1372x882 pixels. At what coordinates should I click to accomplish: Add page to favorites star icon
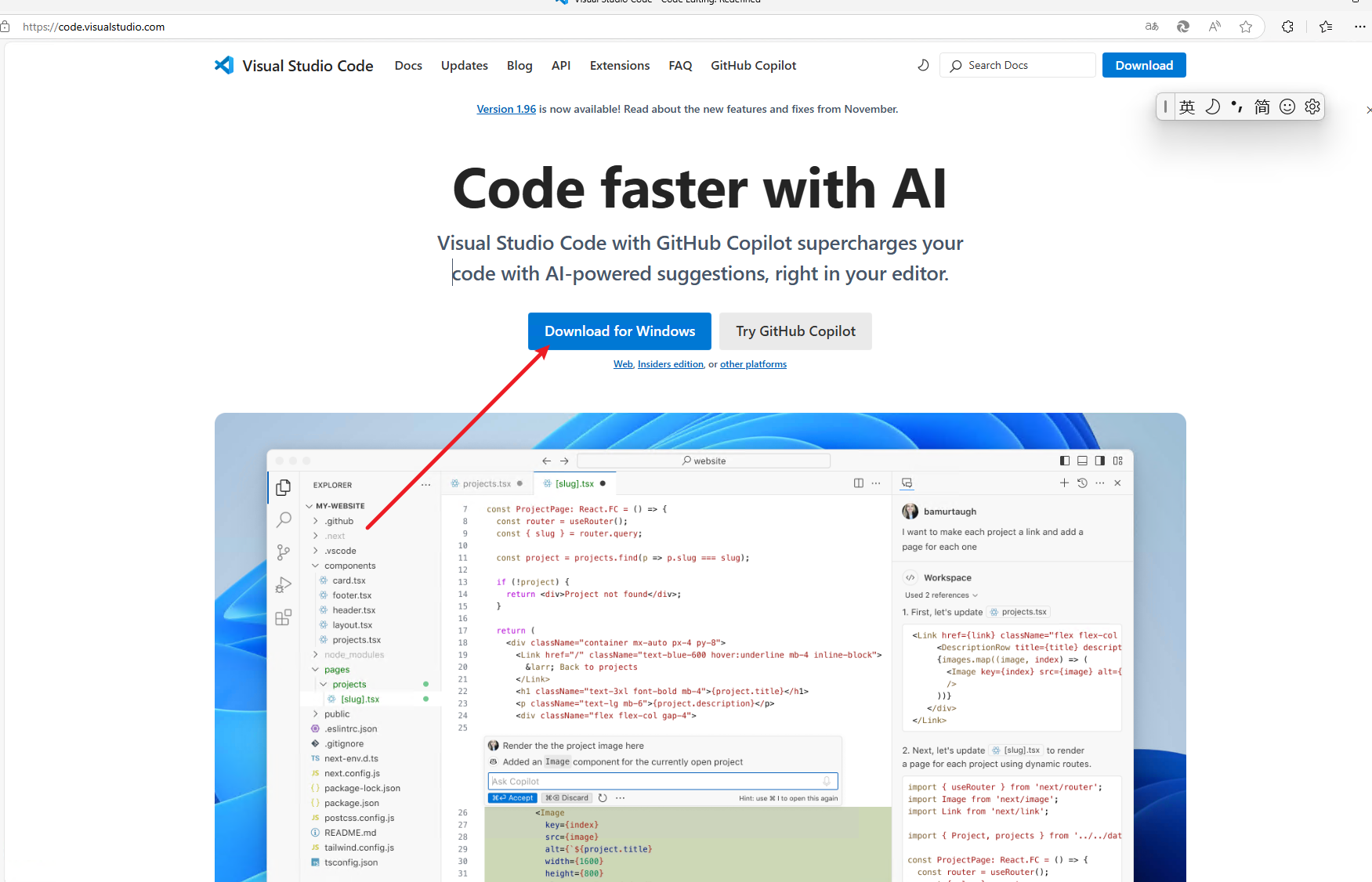click(1246, 27)
